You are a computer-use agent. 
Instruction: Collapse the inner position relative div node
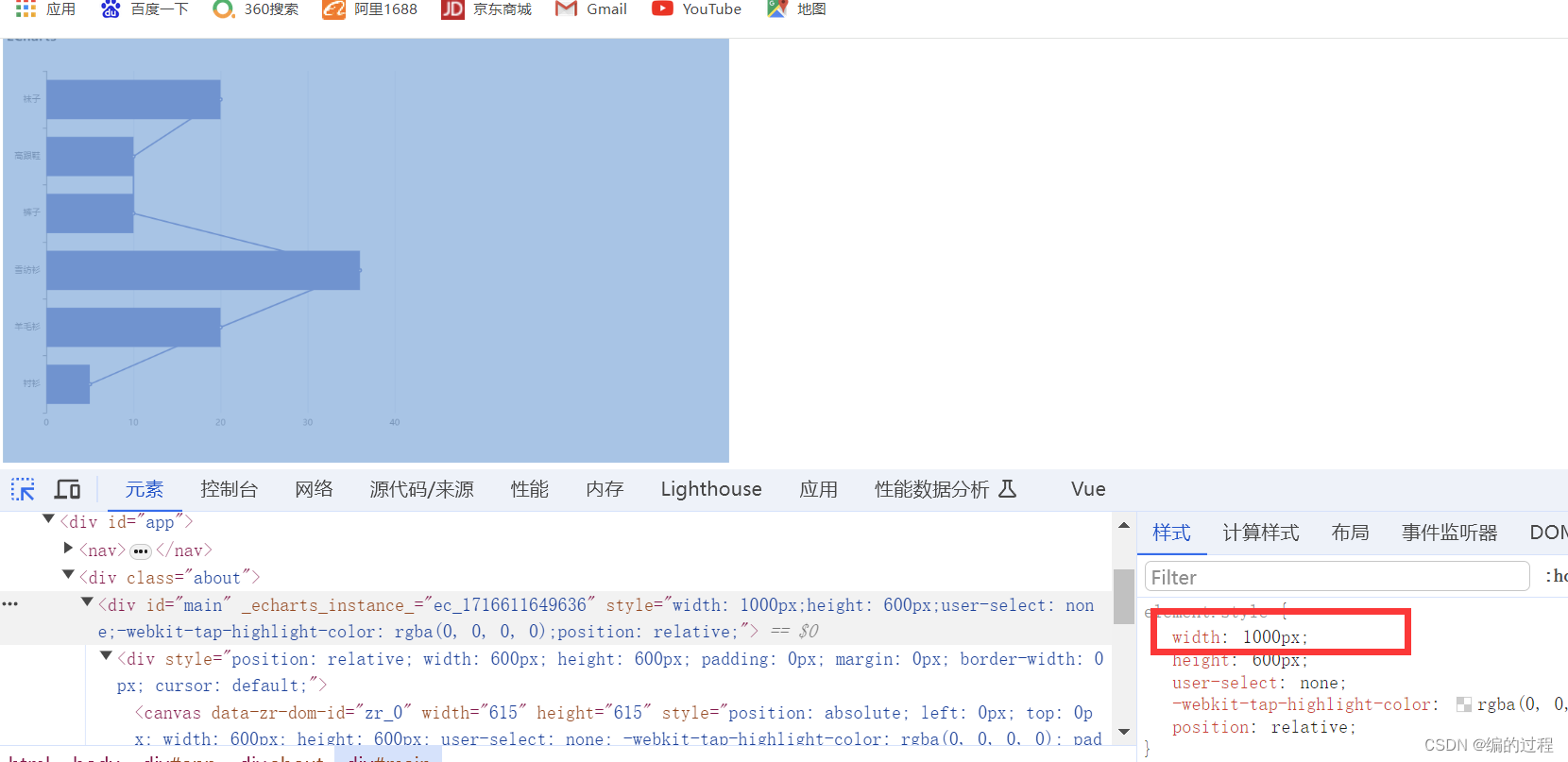106,655
